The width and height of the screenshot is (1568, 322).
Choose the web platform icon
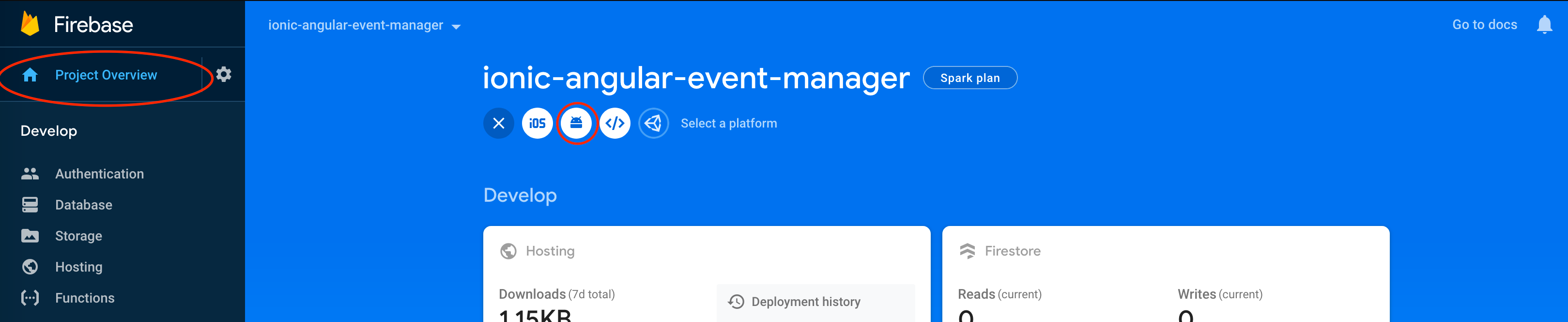pos(615,123)
